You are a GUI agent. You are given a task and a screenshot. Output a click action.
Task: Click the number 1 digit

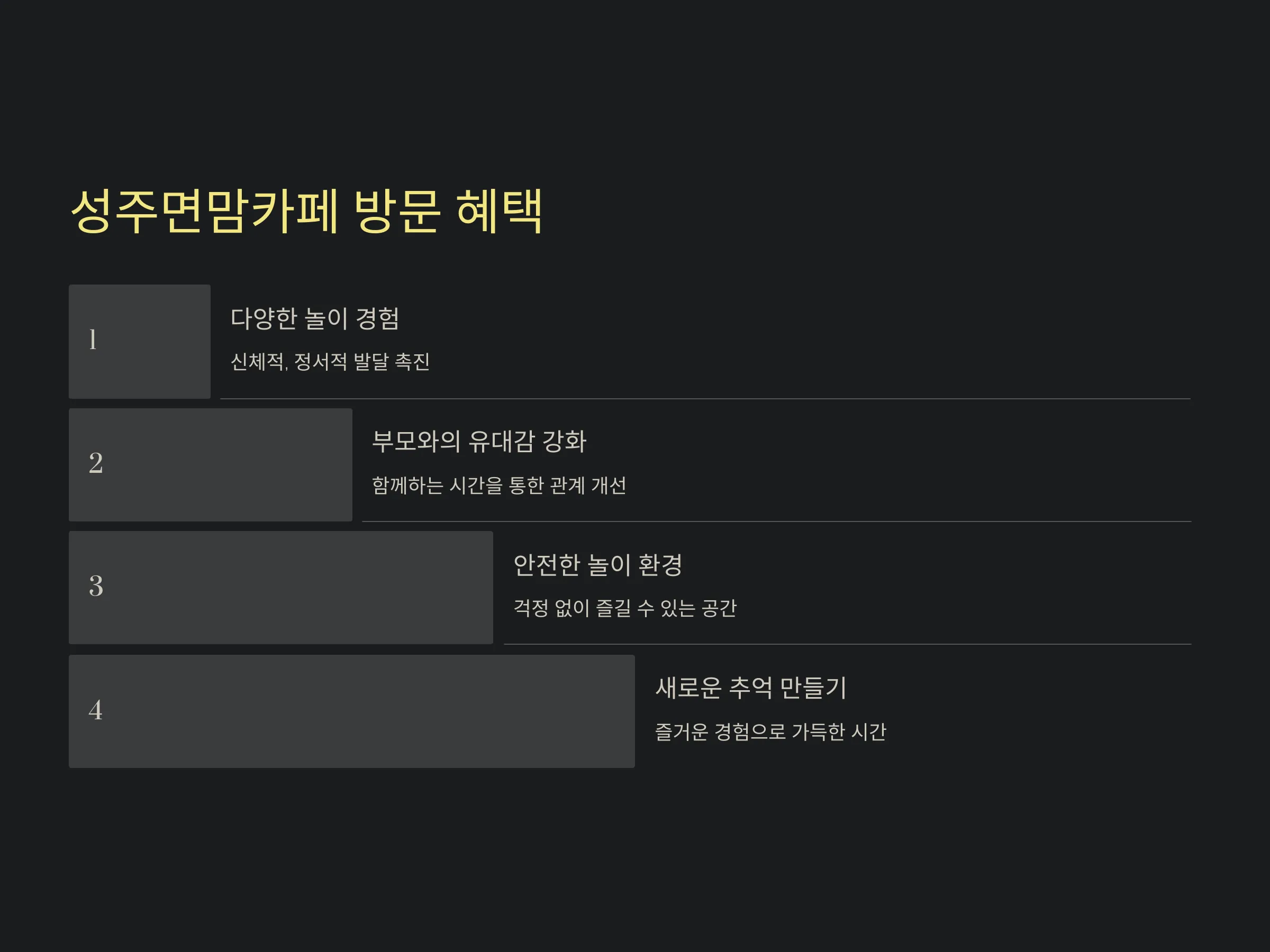click(93, 340)
